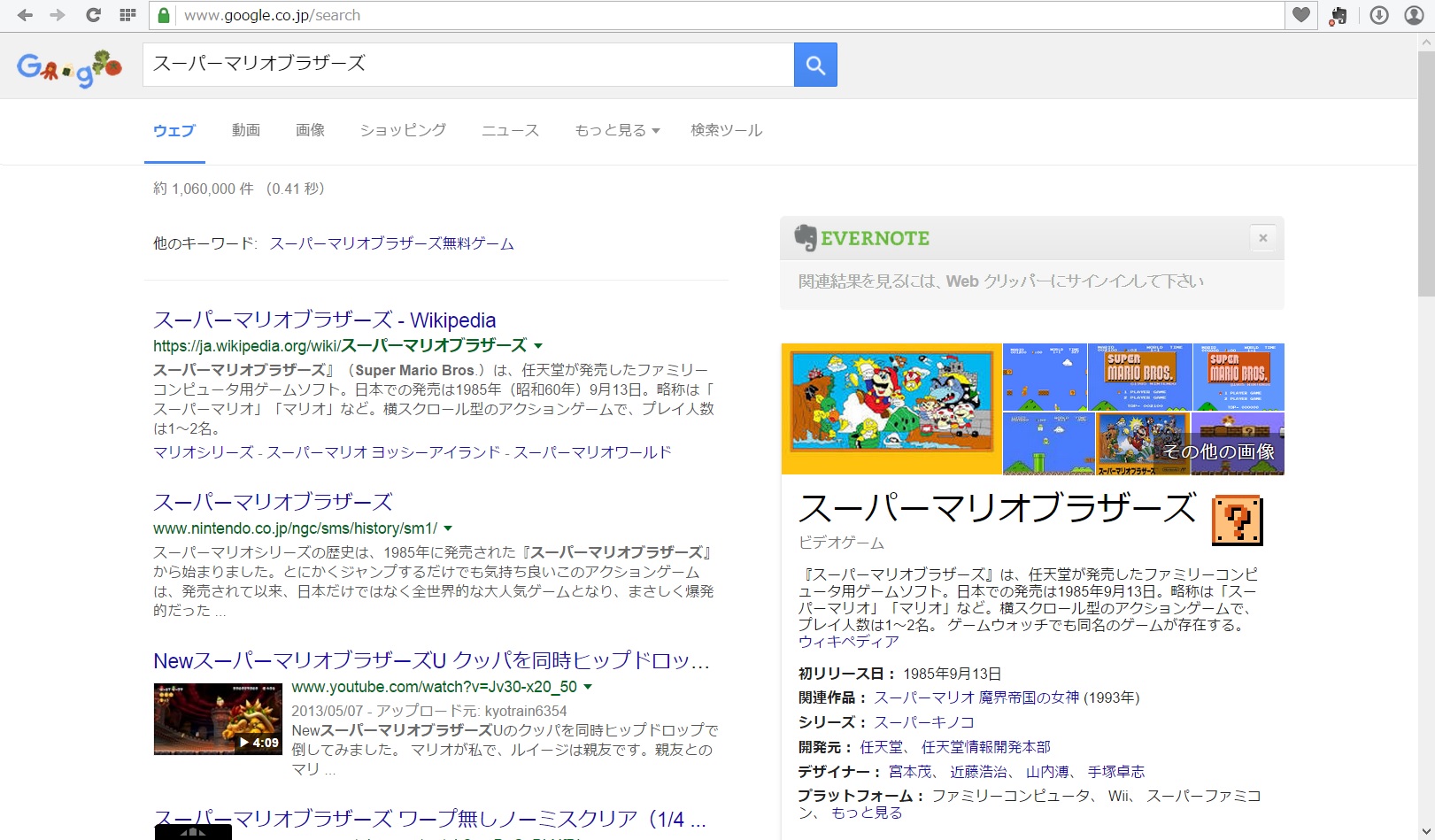Play the Bowser video thumbnail marked 4:09

click(218, 719)
